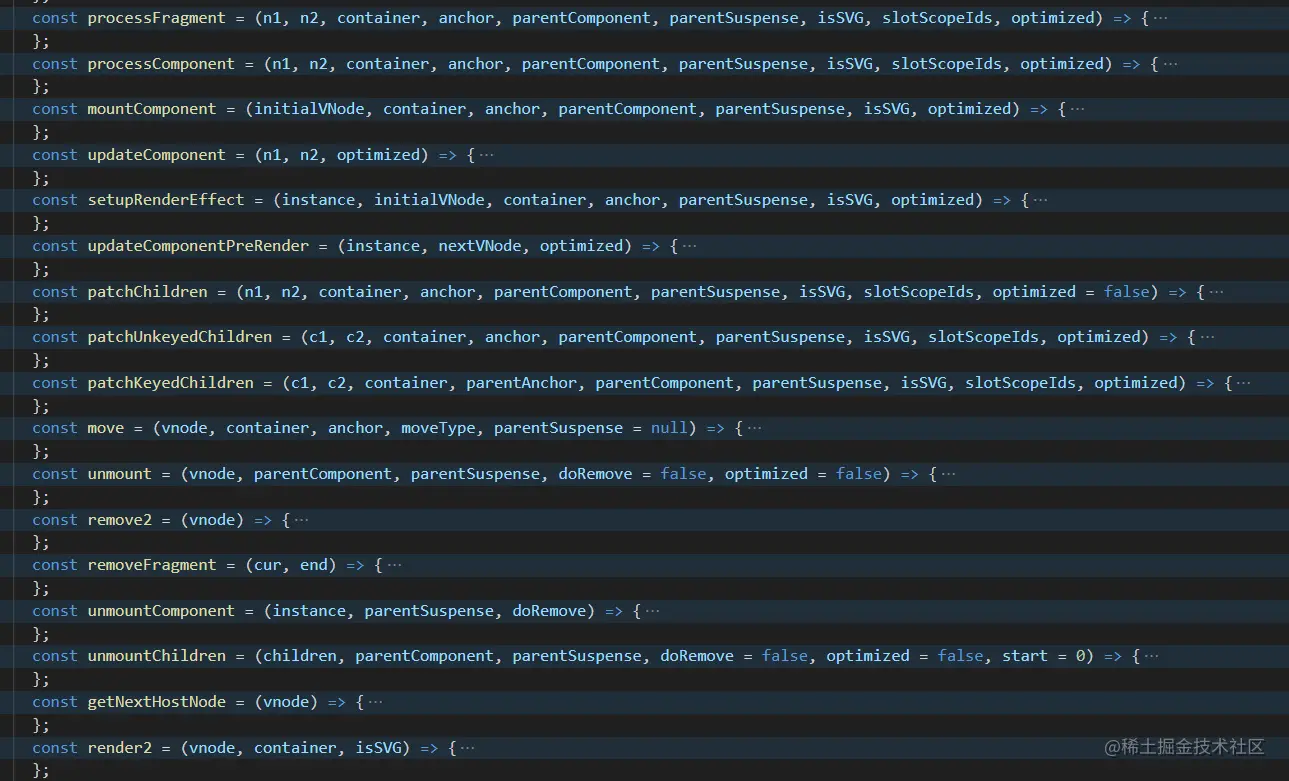Place cursor on unmount function name
This screenshot has height=781, width=1289.
click(x=120, y=474)
